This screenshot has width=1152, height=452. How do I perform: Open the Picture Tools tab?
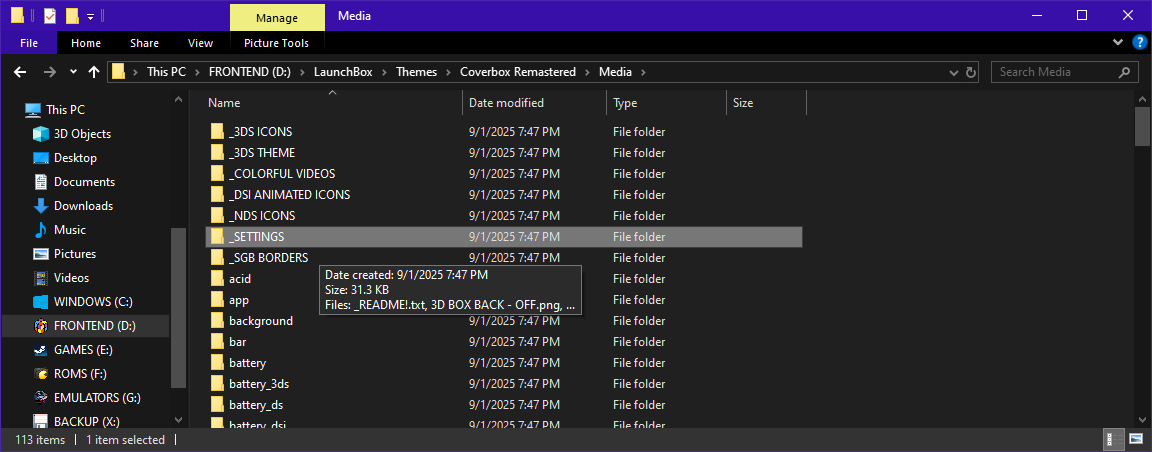(x=276, y=43)
